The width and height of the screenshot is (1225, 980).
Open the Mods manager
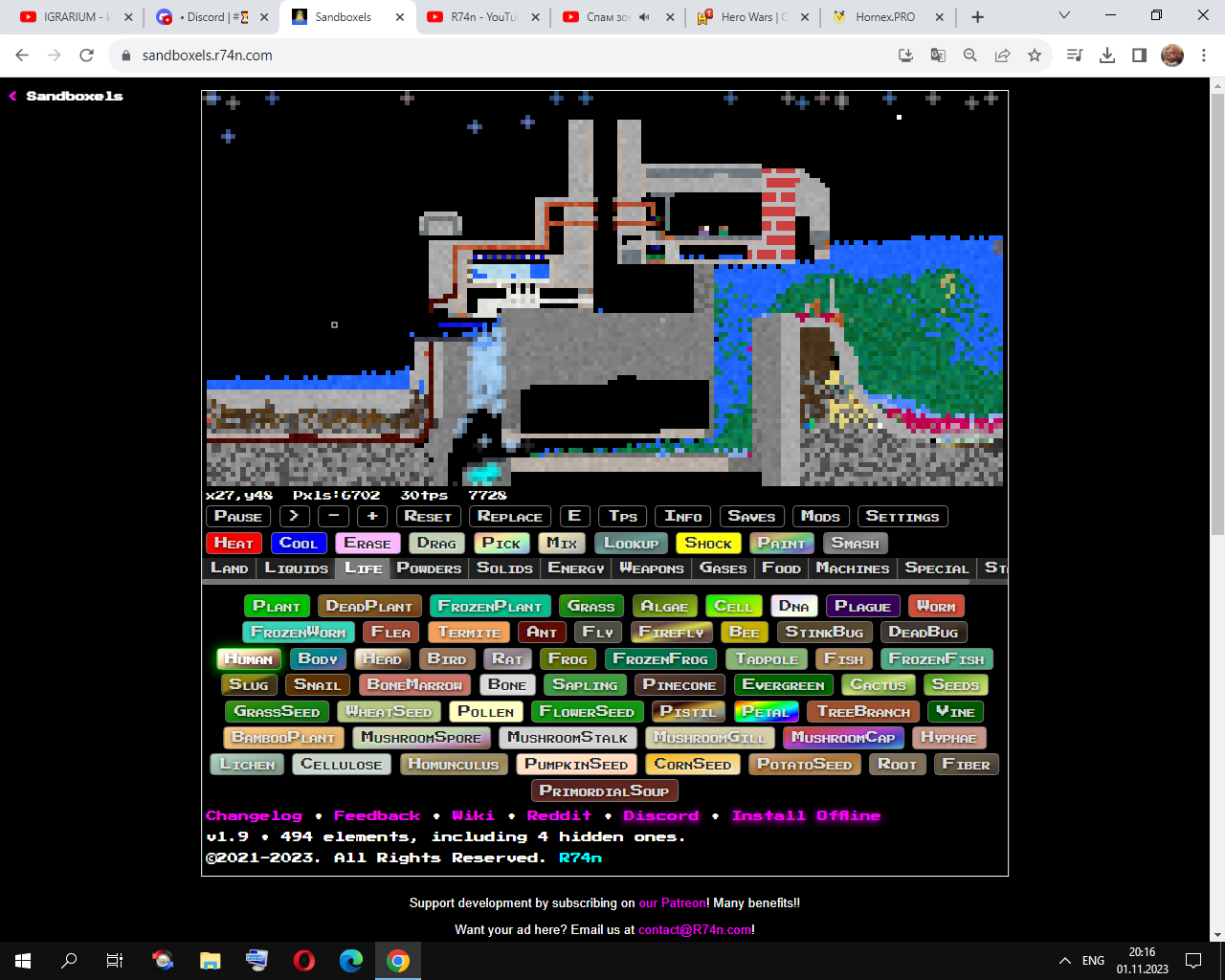821,517
